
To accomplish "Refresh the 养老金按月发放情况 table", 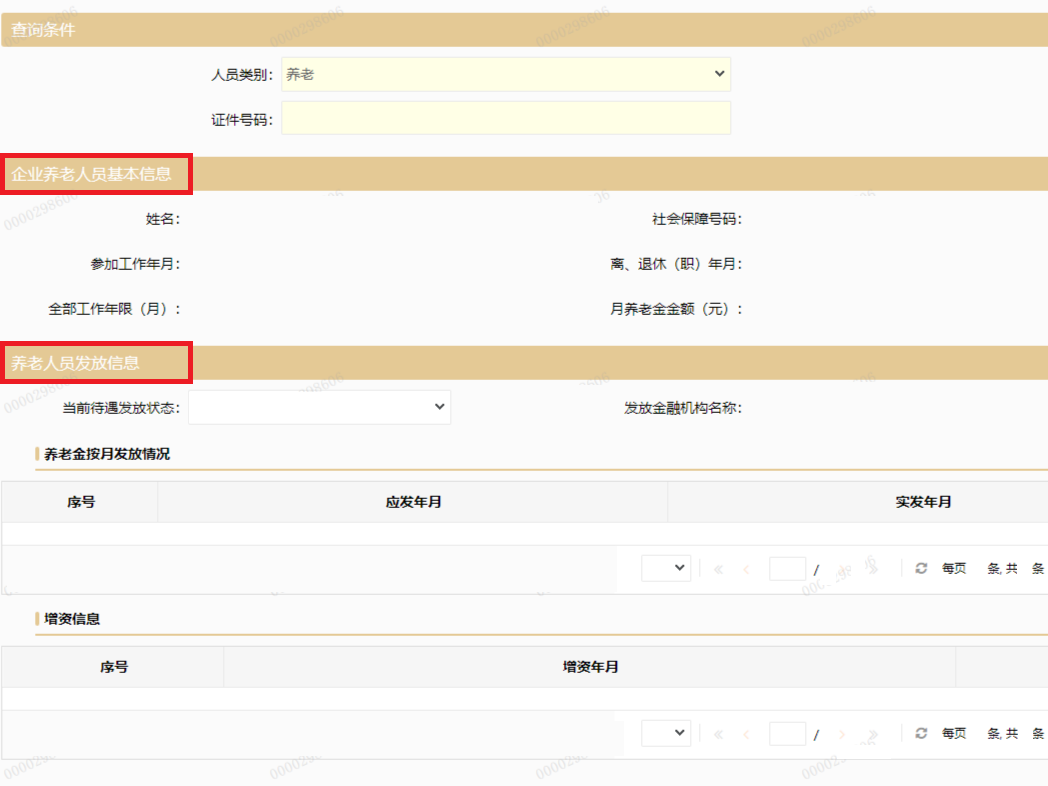I will [x=921, y=568].
